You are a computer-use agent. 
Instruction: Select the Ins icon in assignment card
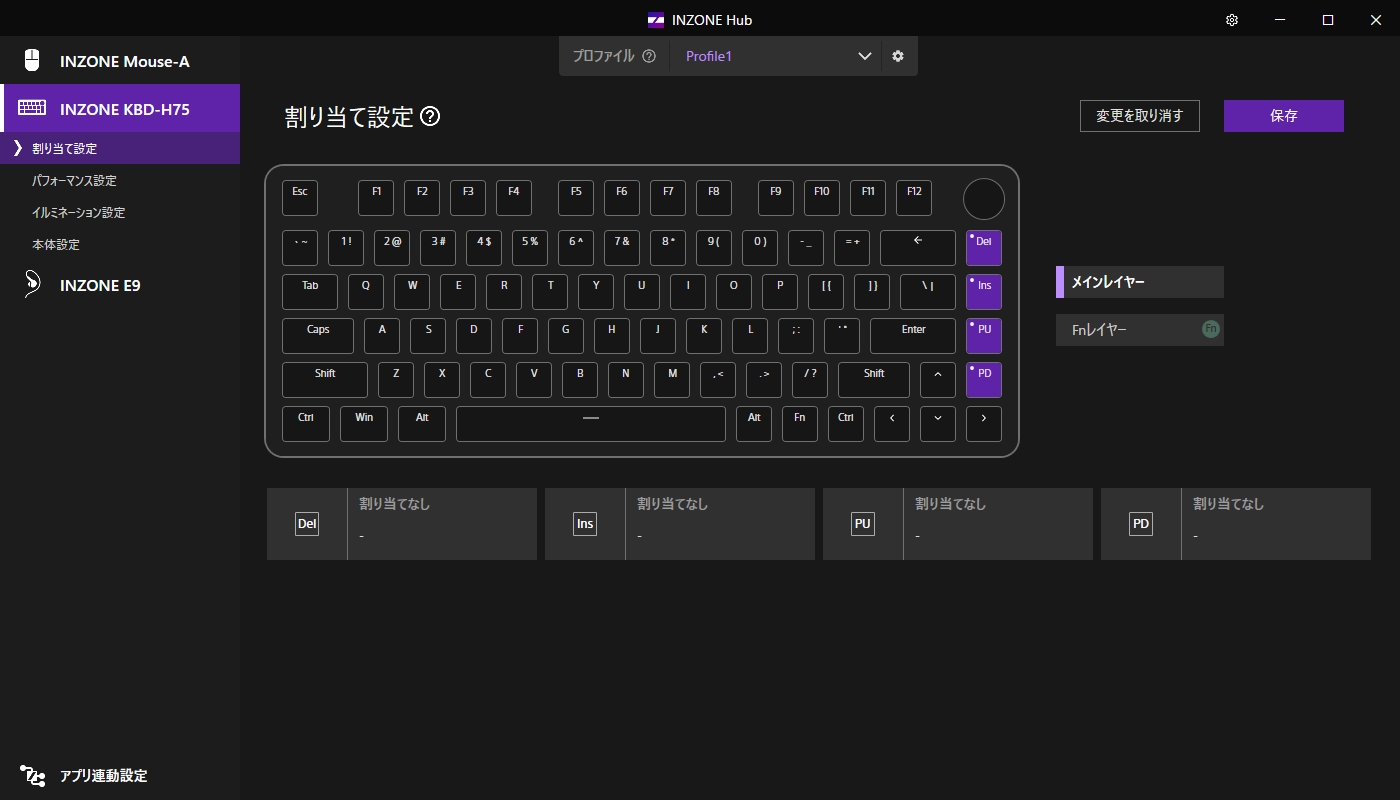point(585,524)
